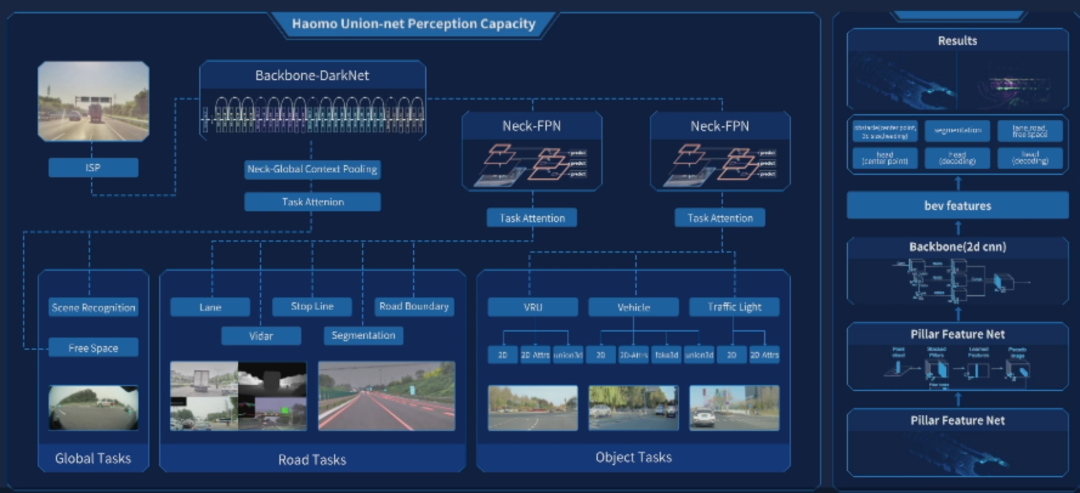The height and width of the screenshot is (493, 1080).
Task: Select the bev features bar
Action: tap(957, 205)
